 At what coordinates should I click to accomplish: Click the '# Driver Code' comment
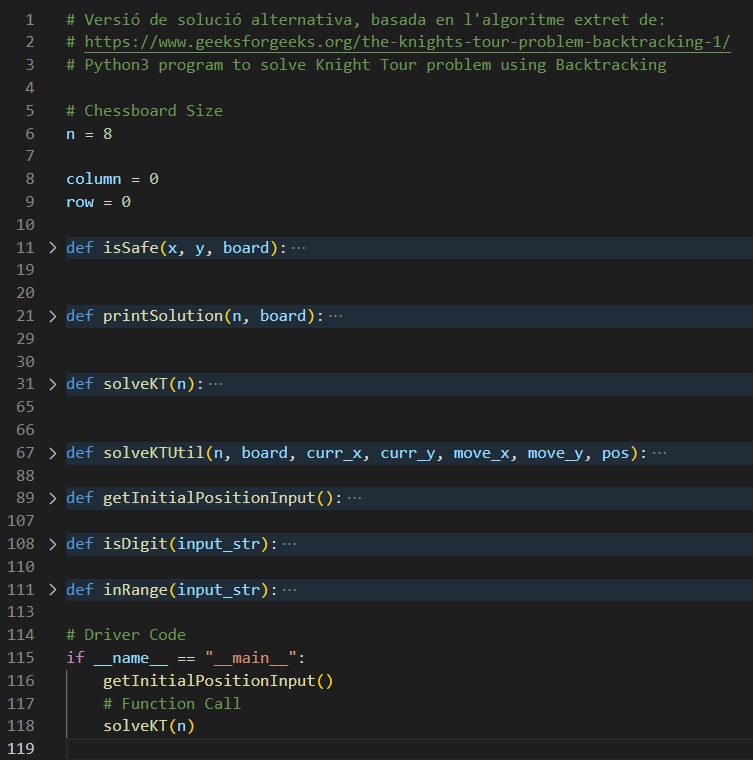(x=126, y=635)
